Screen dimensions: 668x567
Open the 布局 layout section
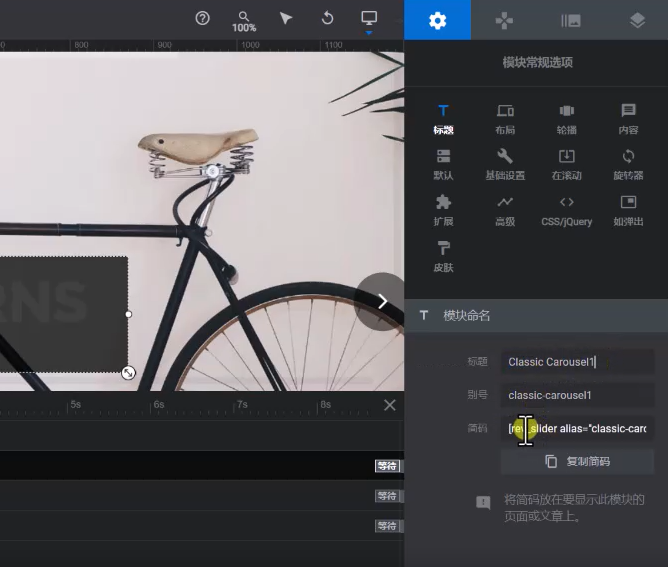(x=505, y=119)
